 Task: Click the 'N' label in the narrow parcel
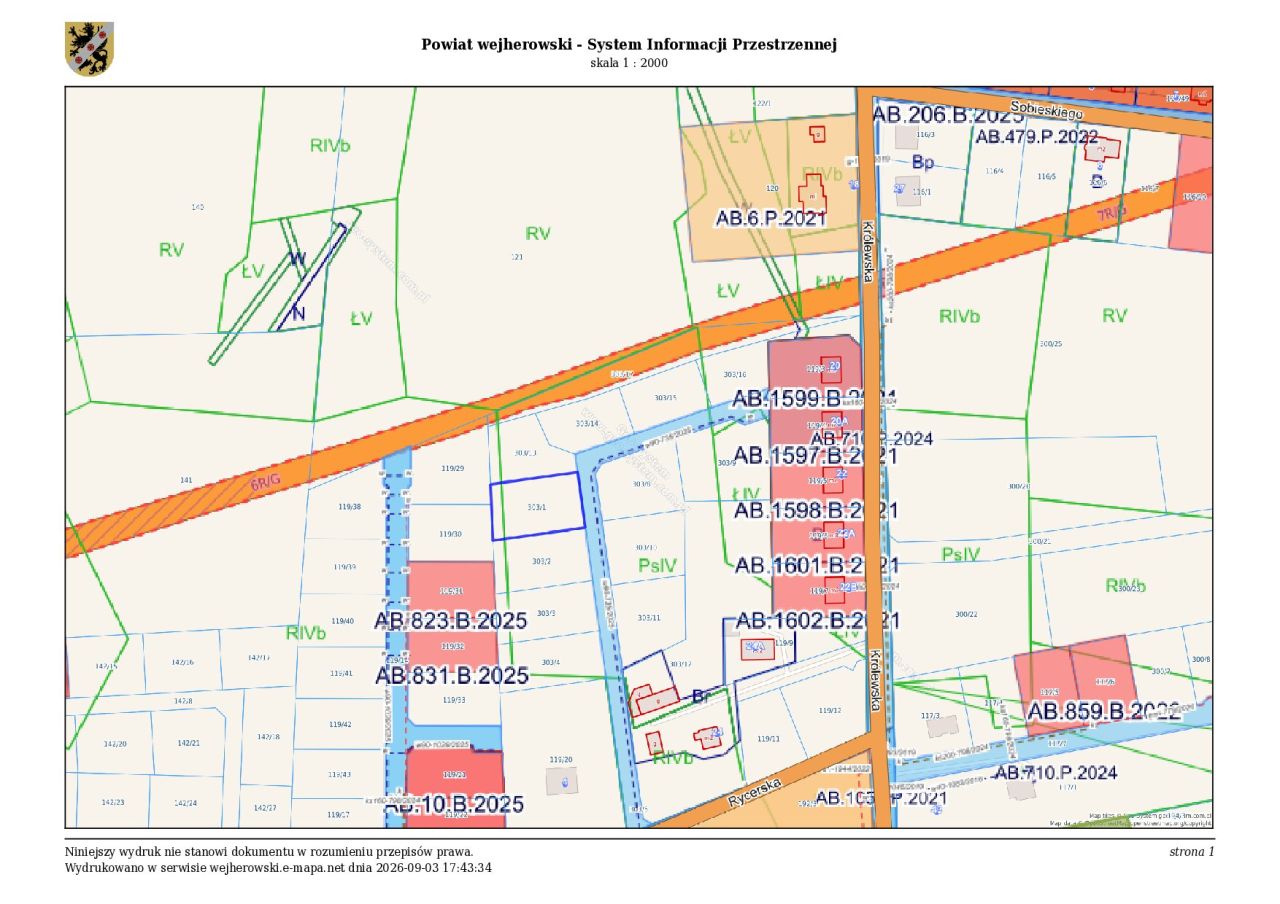(298, 313)
